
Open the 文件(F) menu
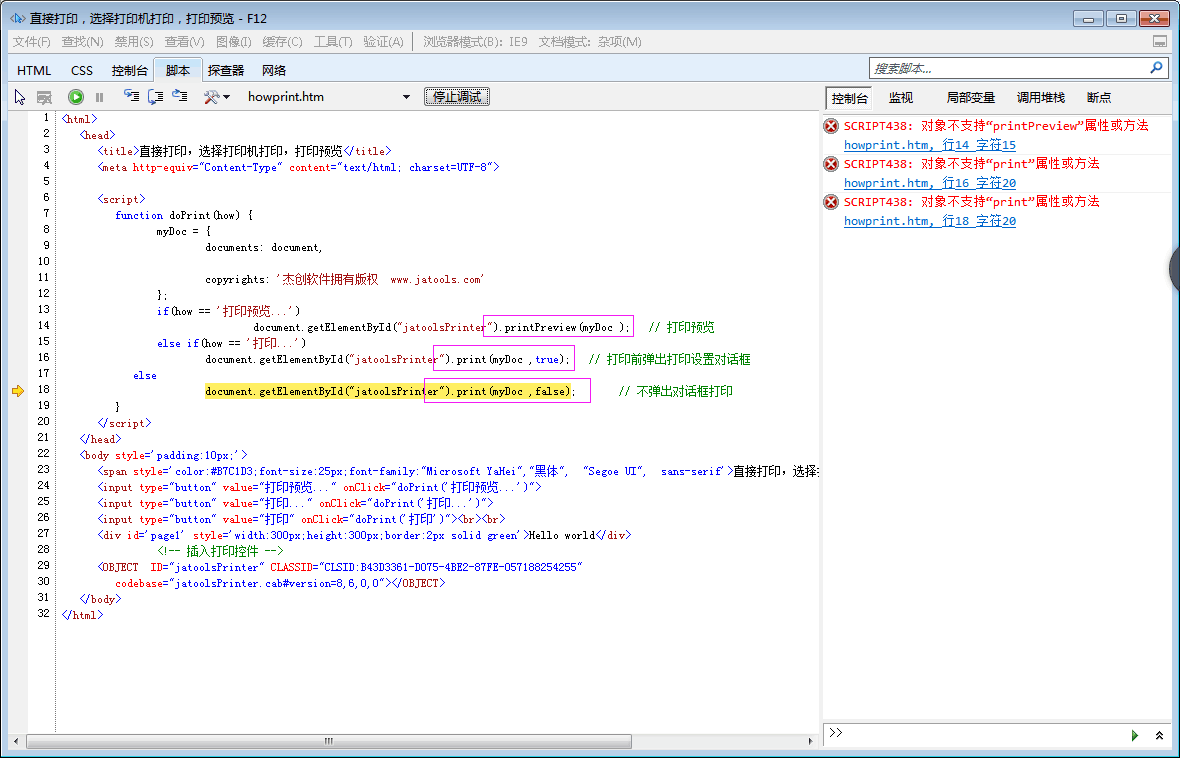pos(32,42)
